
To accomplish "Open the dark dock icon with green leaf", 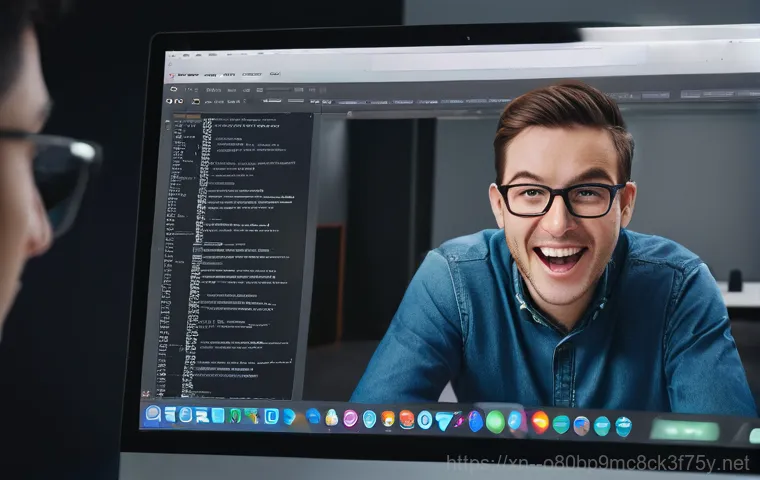I will tap(236, 416).
